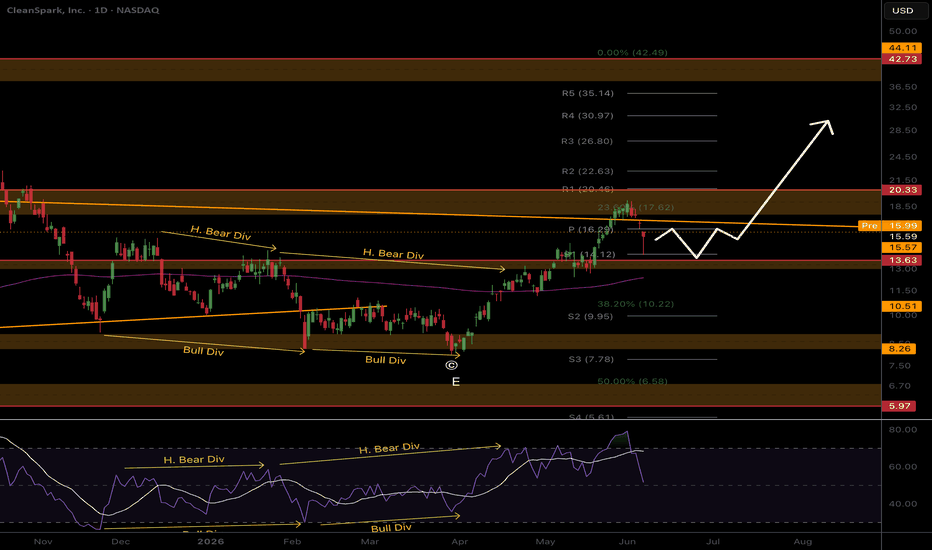Select the 44.11 price label
The image size is (932, 550).
point(902,48)
